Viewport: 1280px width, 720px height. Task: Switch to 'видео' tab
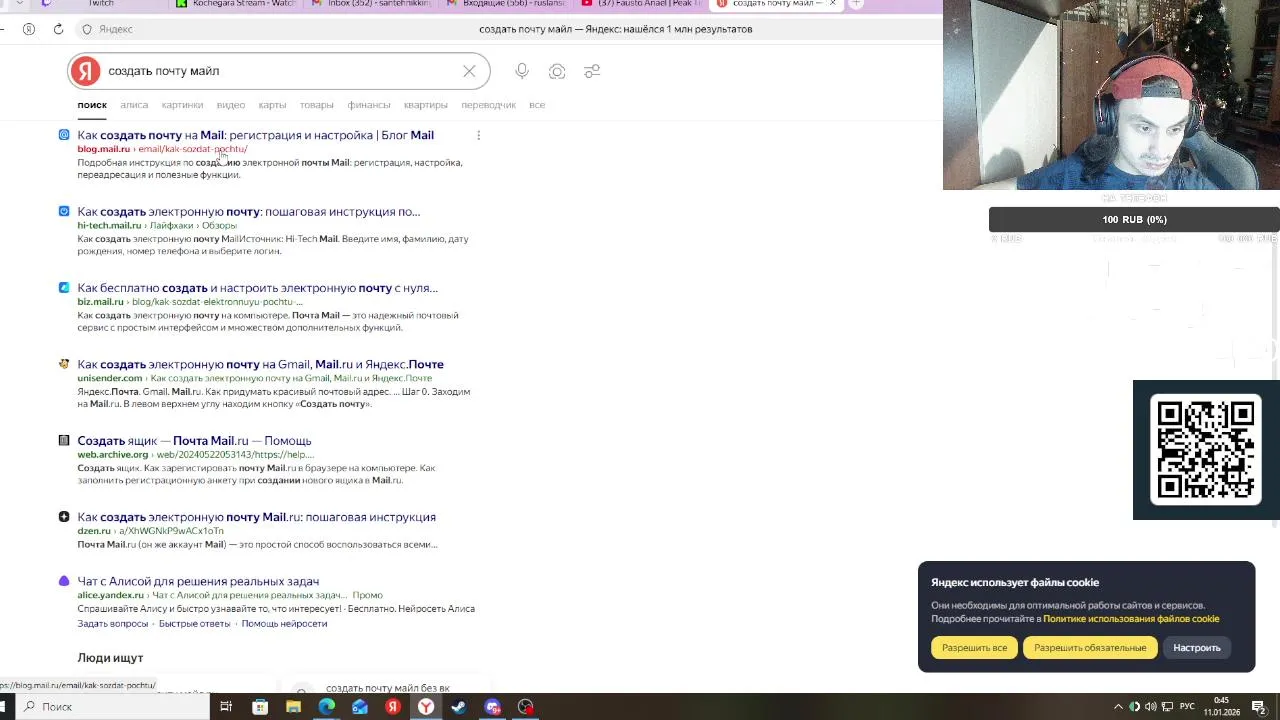(x=231, y=105)
